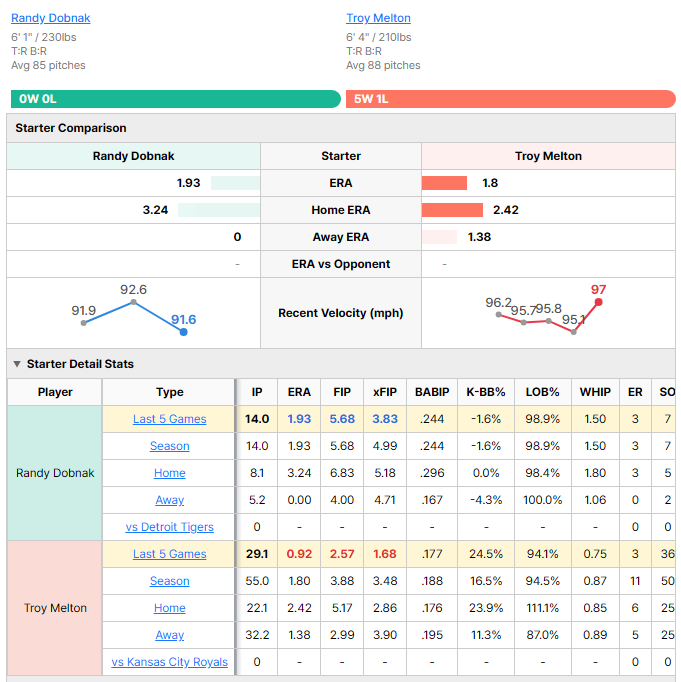This screenshot has height=682, width=681.
Task: Click the IP column header
Action: click(x=257, y=392)
